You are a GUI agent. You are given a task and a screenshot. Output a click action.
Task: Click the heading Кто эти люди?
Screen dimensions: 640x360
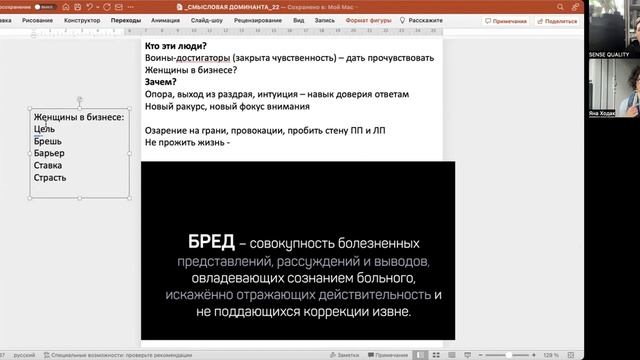tap(176, 46)
